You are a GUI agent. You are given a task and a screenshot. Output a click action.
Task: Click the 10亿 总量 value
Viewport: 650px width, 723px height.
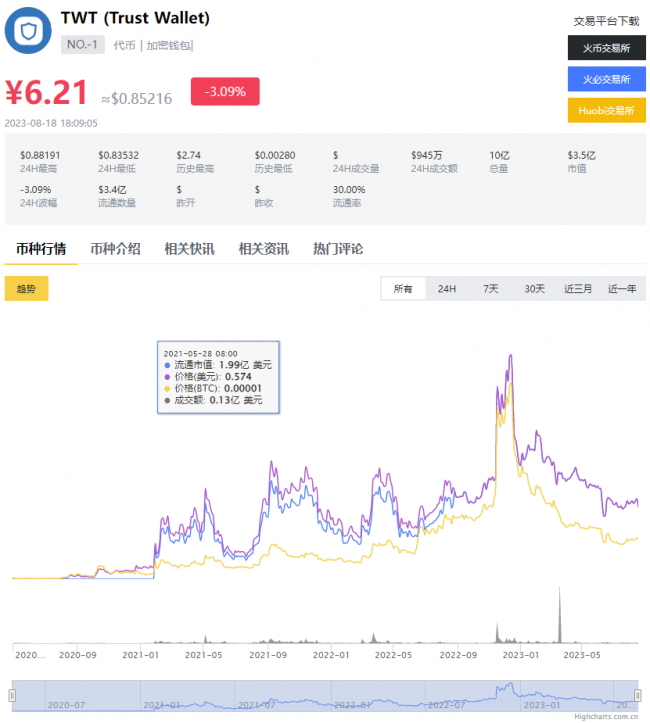tap(499, 155)
